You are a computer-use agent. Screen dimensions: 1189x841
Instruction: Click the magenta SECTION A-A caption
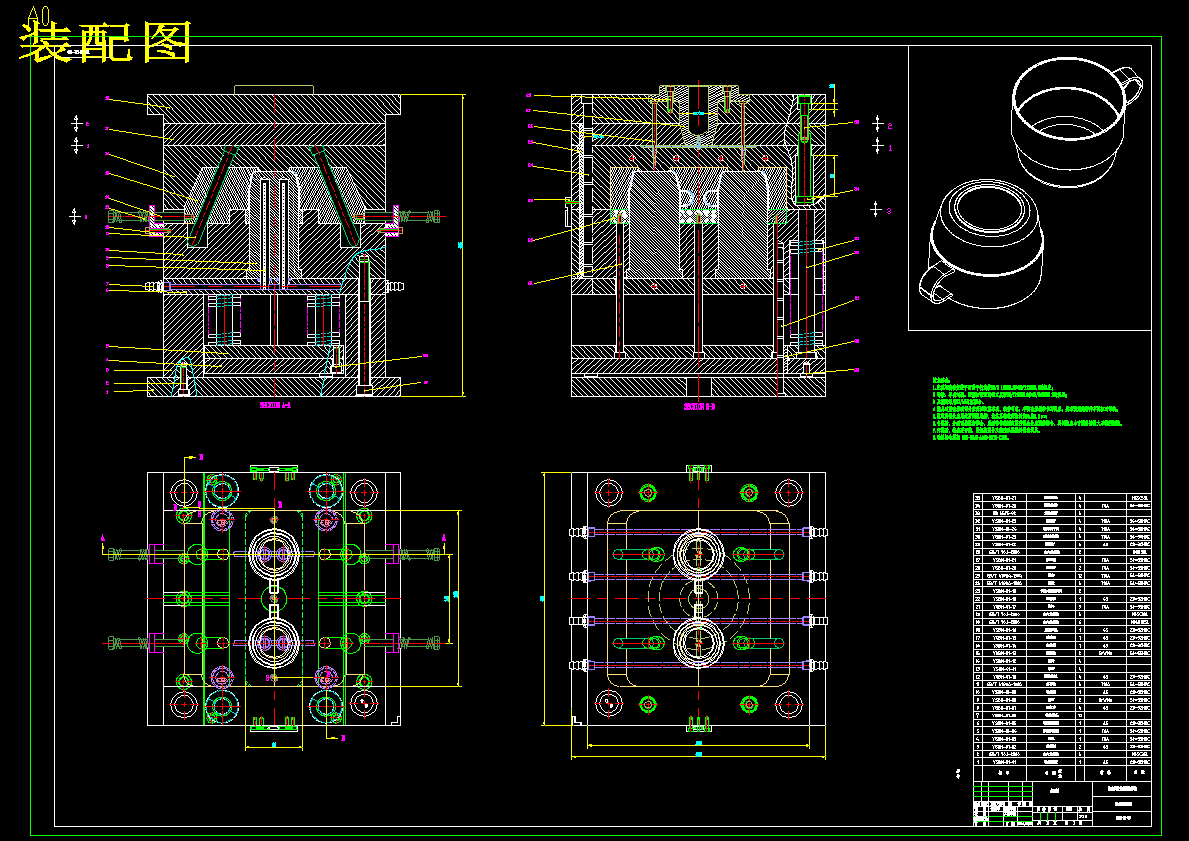[275, 406]
